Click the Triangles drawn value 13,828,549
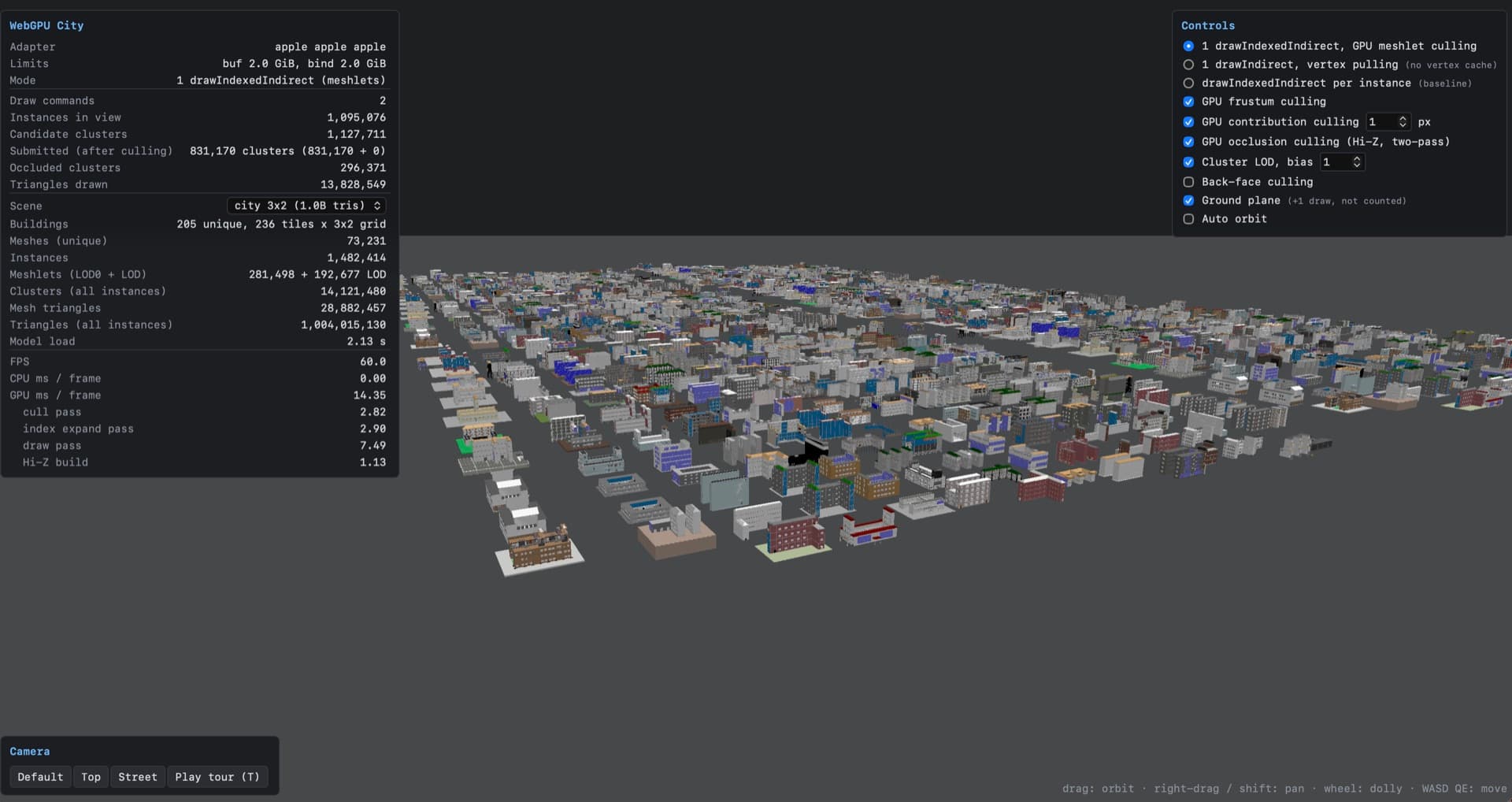The height and width of the screenshot is (802, 1512). 353,184
